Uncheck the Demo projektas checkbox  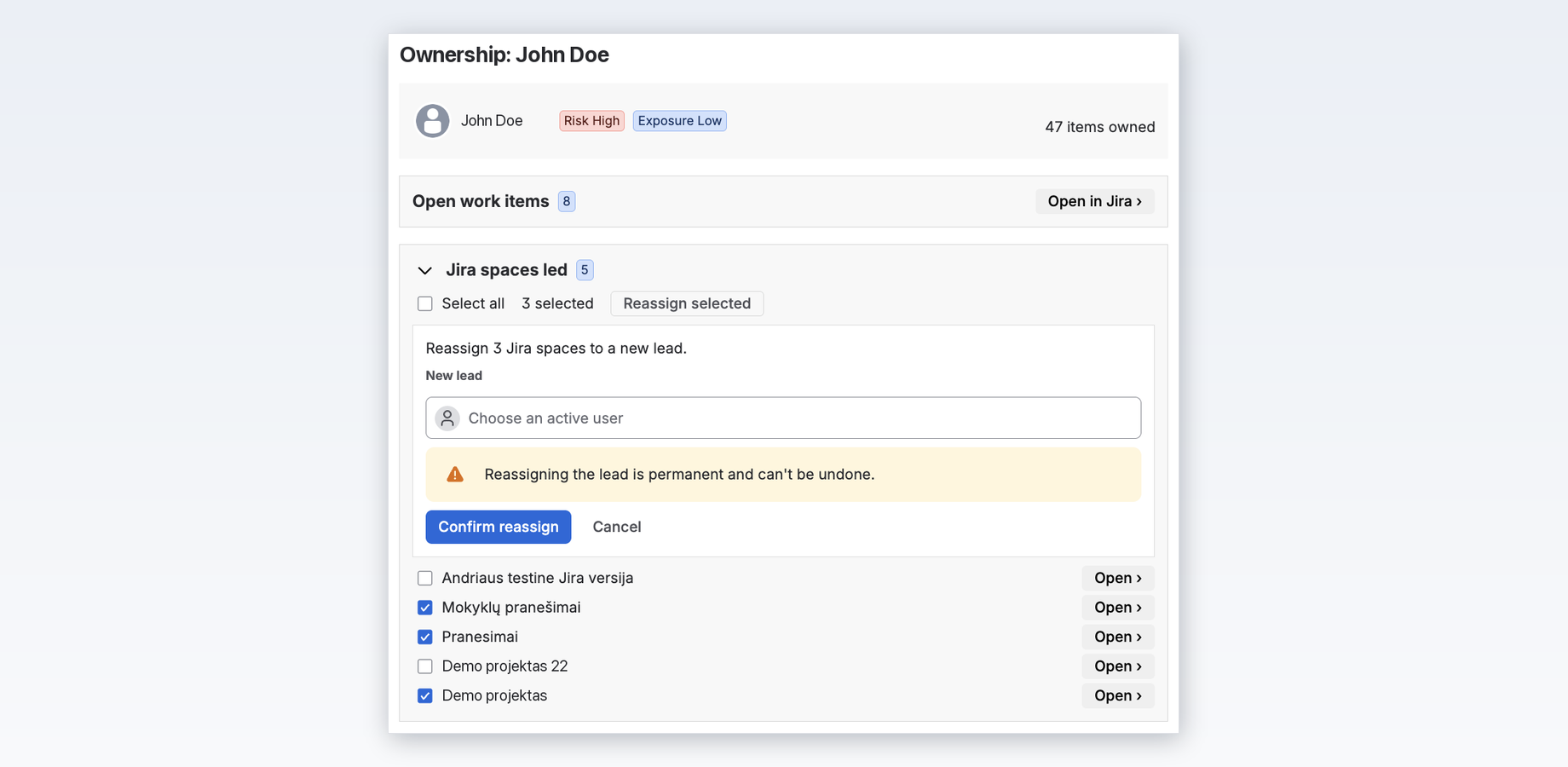pyautogui.click(x=425, y=696)
